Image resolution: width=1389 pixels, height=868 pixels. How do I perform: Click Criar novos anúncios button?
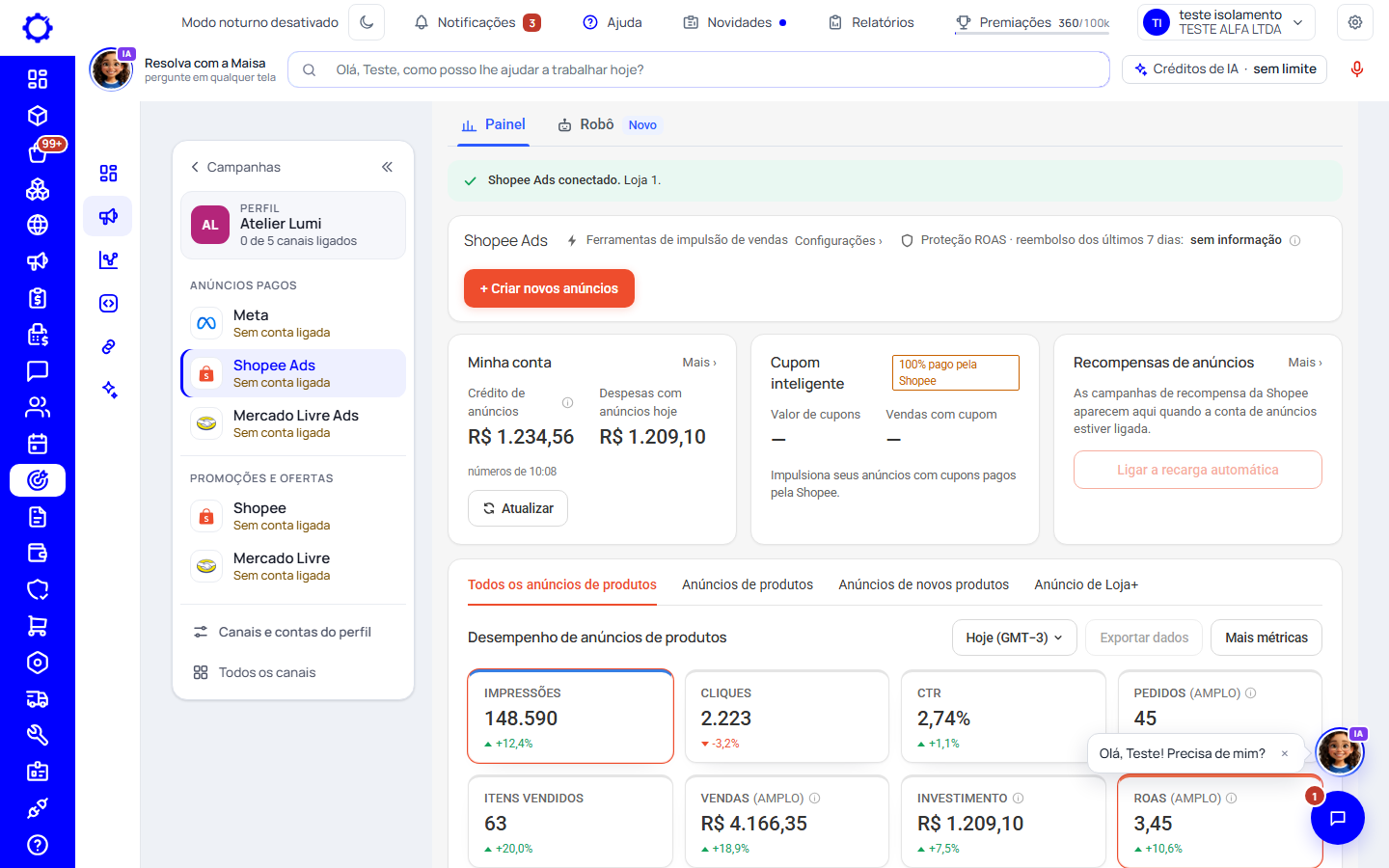(549, 288)
